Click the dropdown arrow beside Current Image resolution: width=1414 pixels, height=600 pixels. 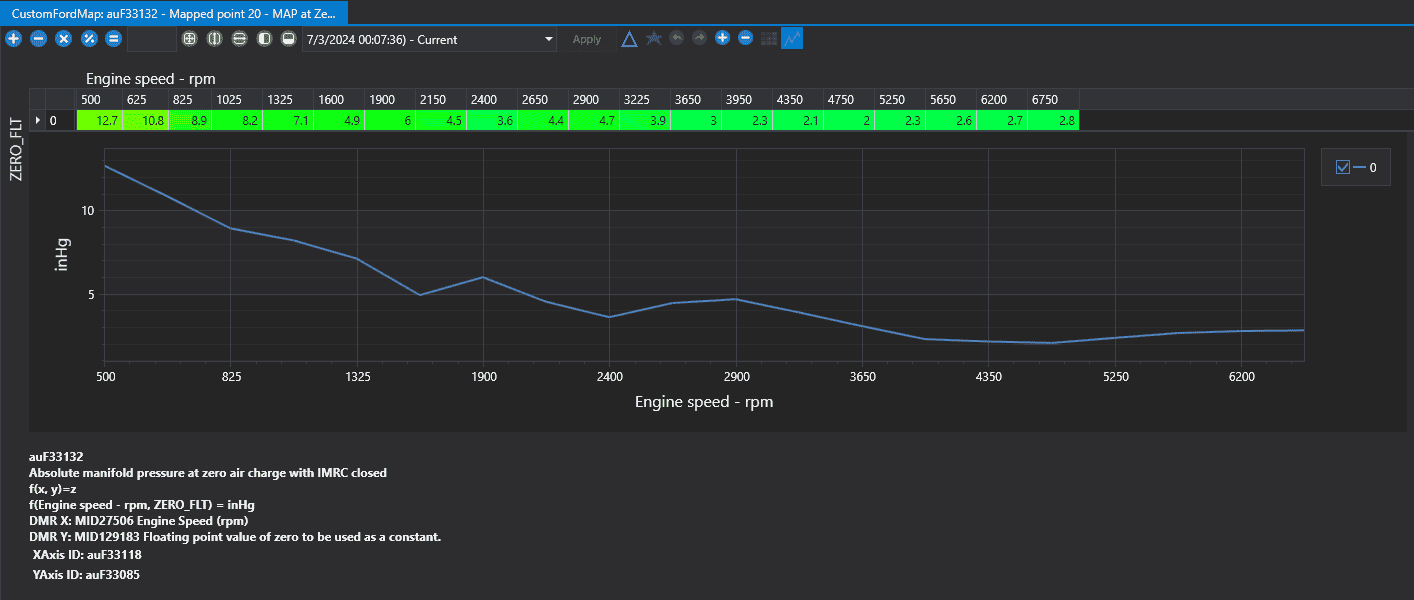[x=548, y=40]
